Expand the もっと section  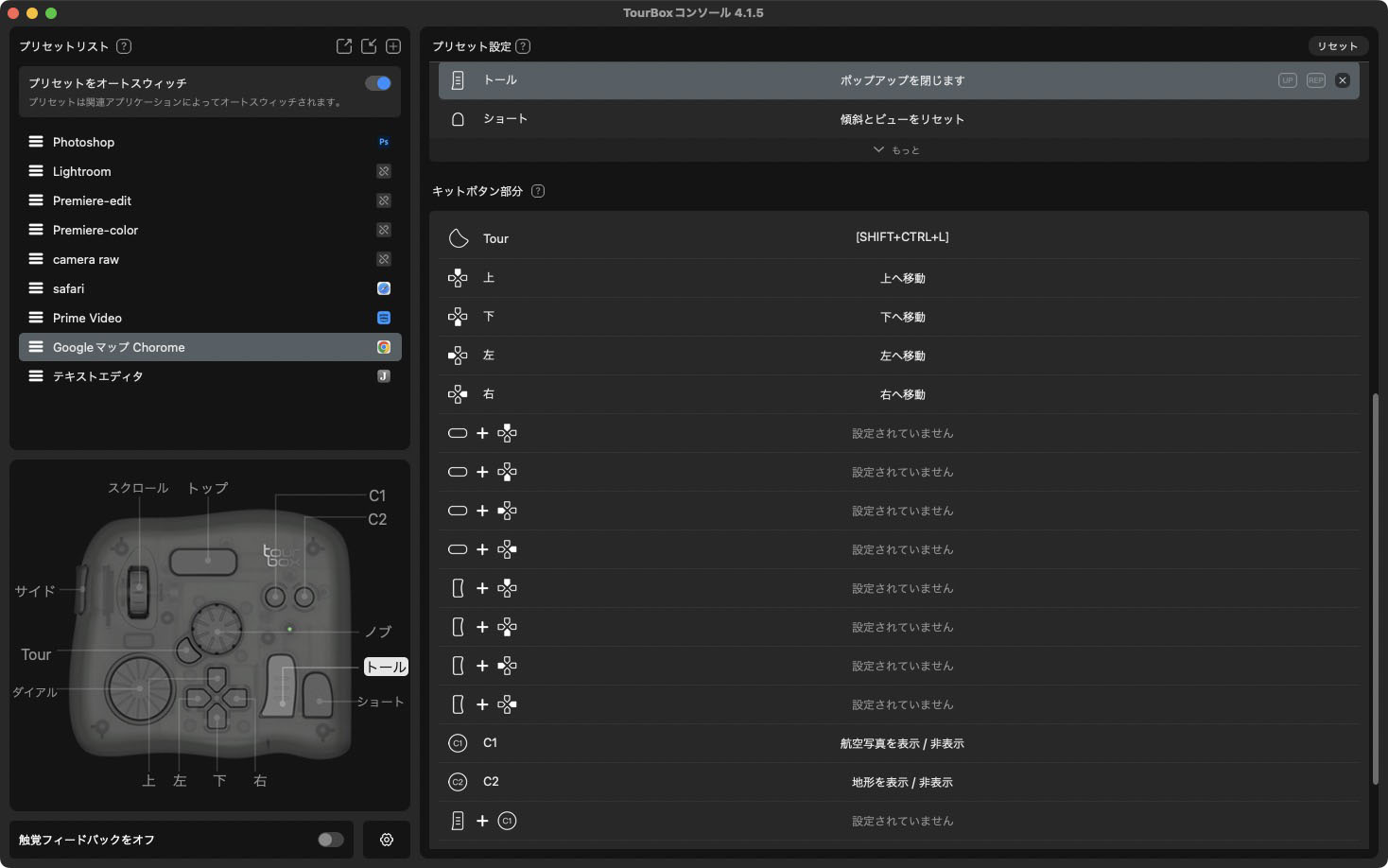coord(896,149)
